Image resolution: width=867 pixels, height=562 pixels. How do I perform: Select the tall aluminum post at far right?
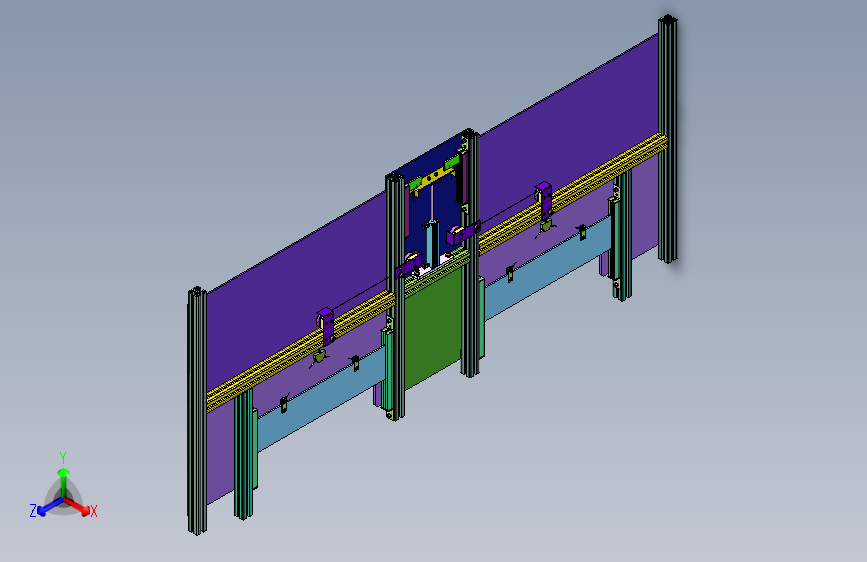point(667,139)
